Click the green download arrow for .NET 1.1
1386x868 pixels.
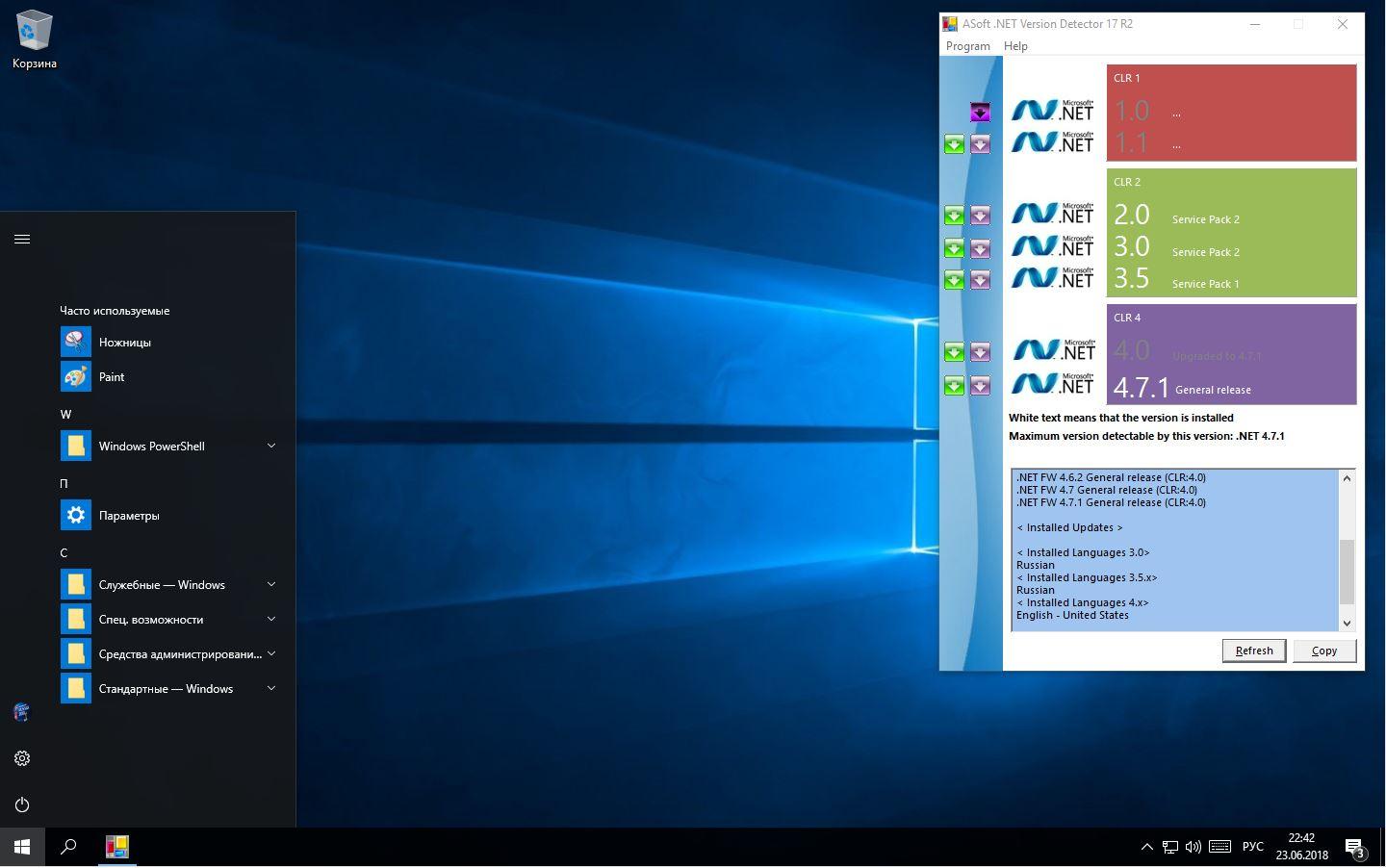click(954, 144)
